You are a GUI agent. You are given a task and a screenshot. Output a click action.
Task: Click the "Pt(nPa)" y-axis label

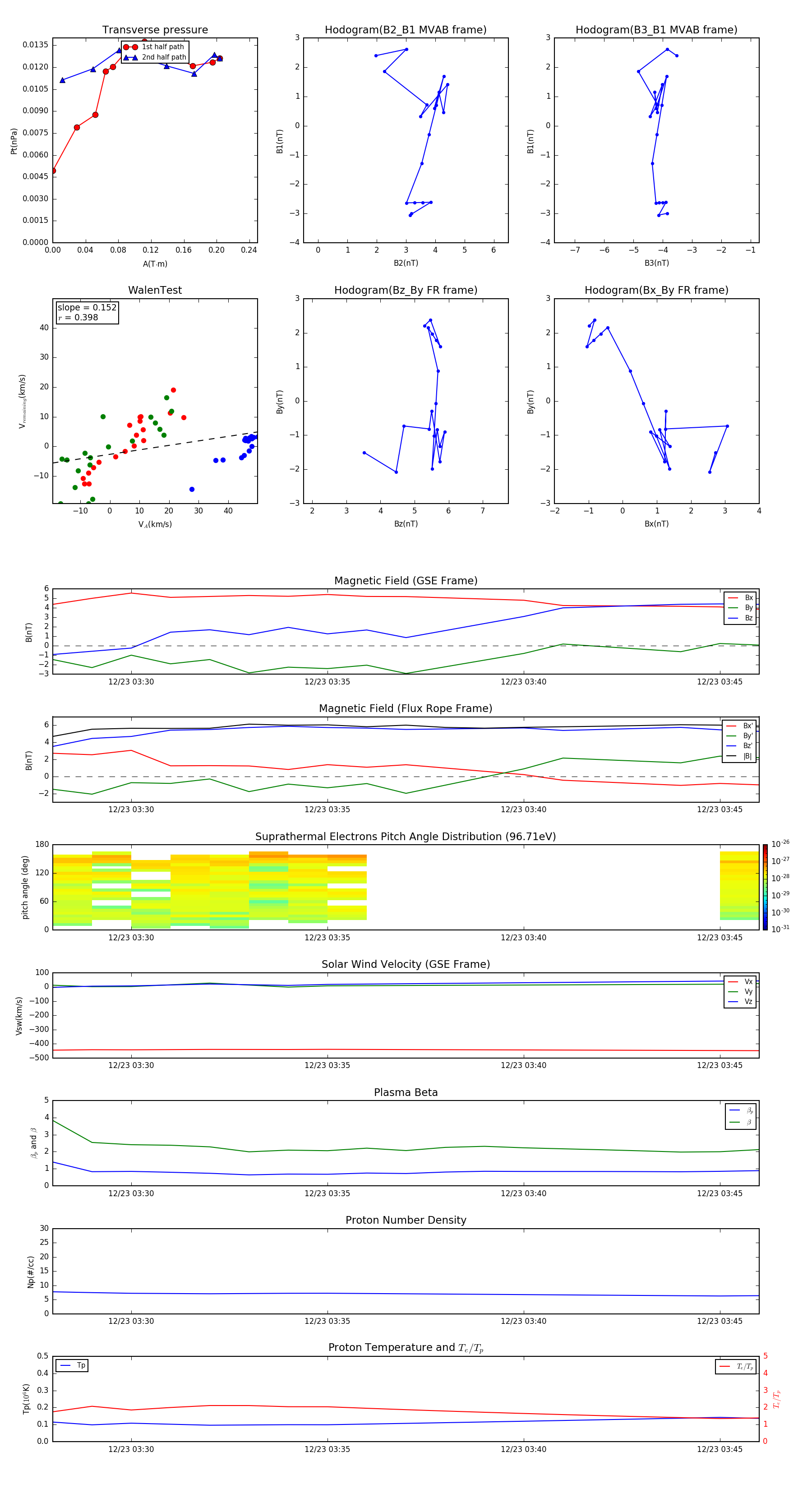tap(14, 141)
